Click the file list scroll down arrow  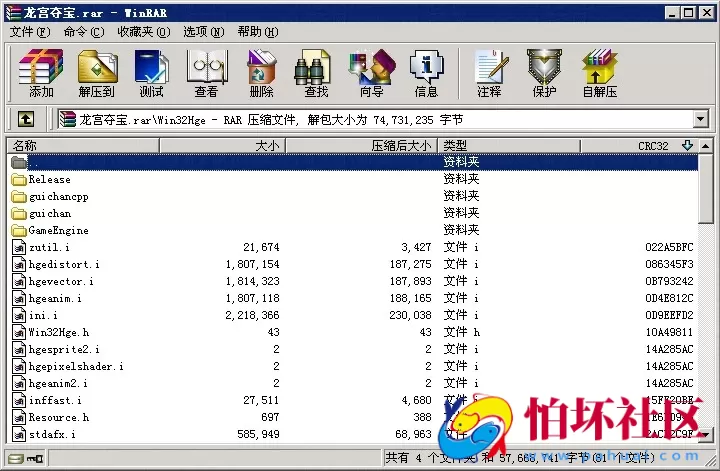tap(706, 434)
